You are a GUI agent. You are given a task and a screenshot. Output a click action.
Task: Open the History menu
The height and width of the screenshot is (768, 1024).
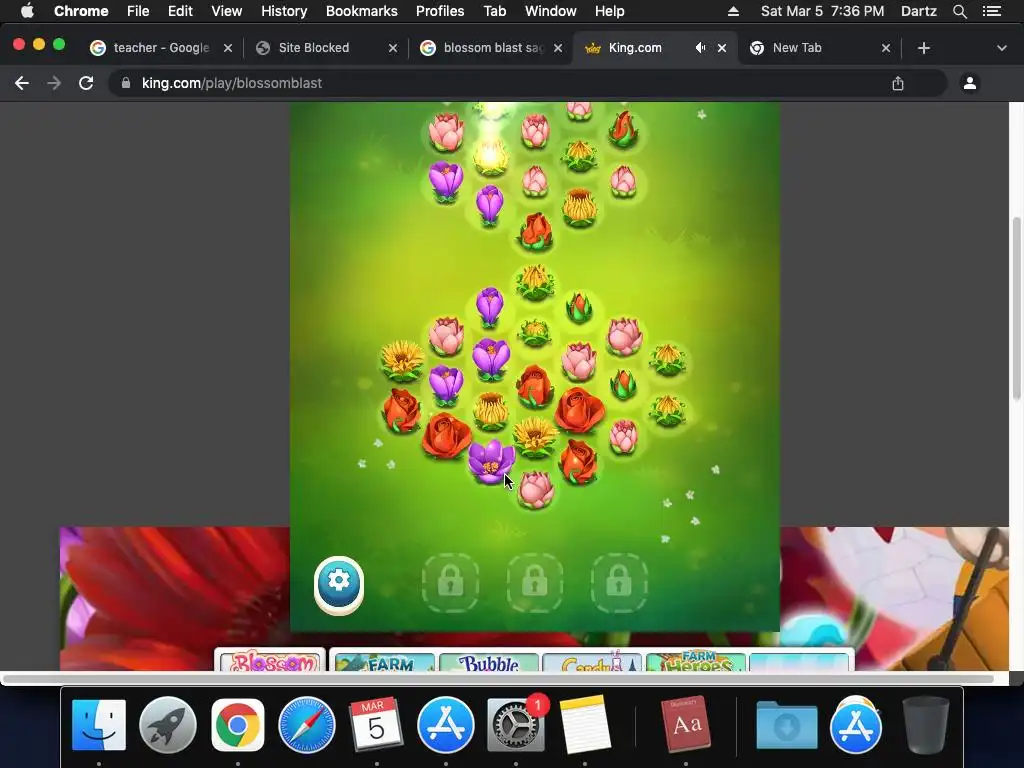(x=284, y=11)
